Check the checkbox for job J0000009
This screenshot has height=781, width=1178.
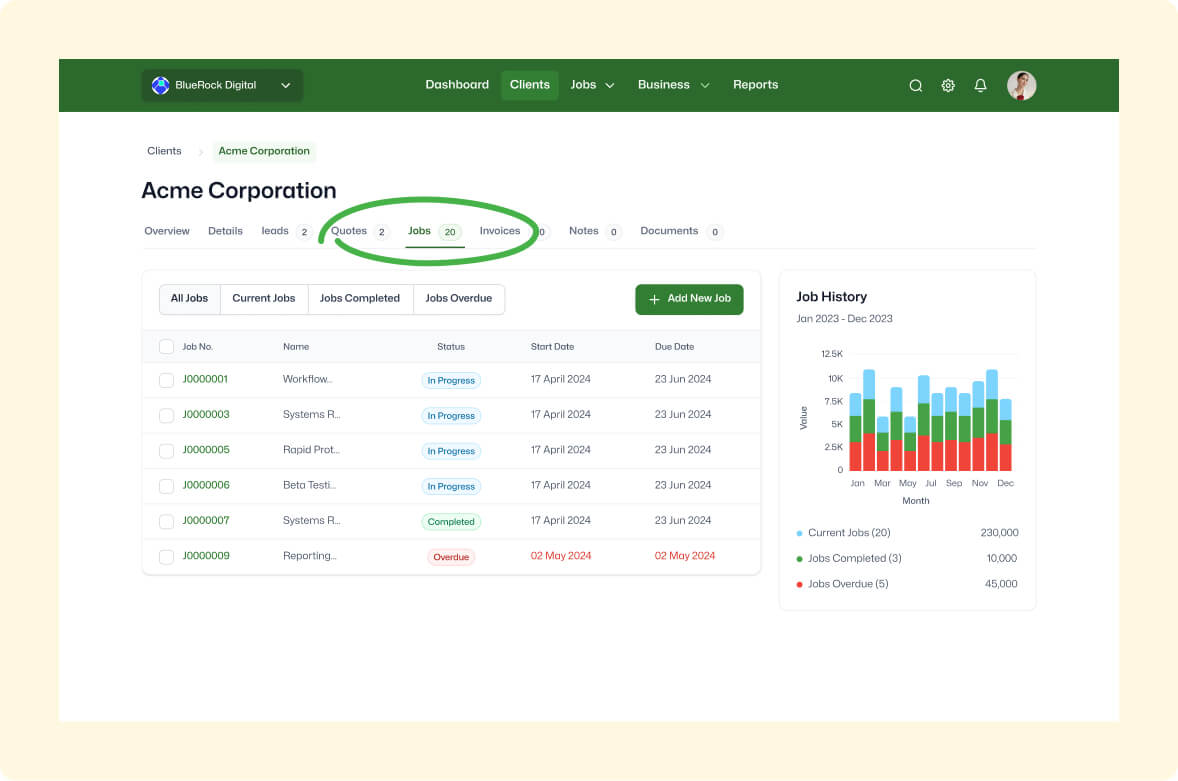166,556
